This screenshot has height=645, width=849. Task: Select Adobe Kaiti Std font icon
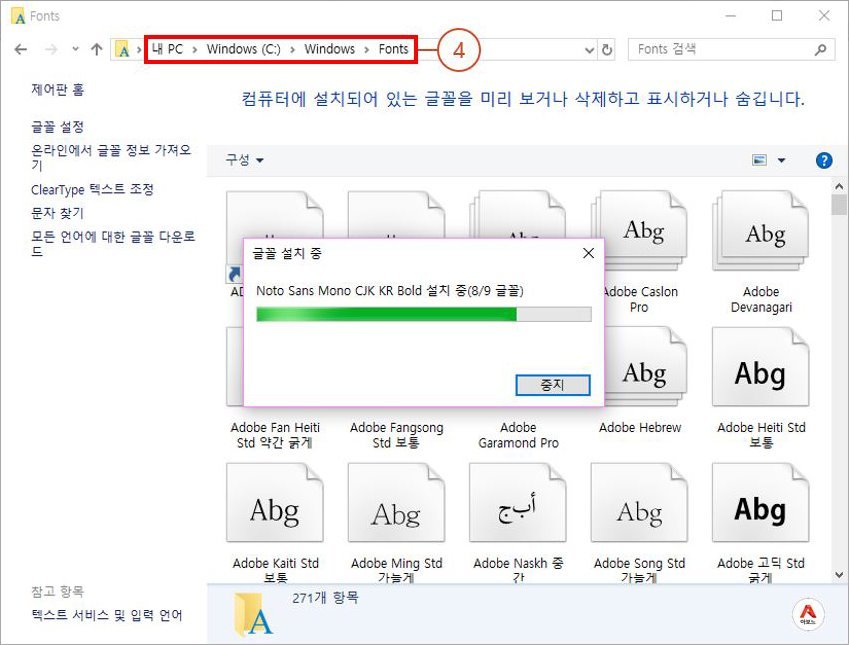(x=275, y=503)
